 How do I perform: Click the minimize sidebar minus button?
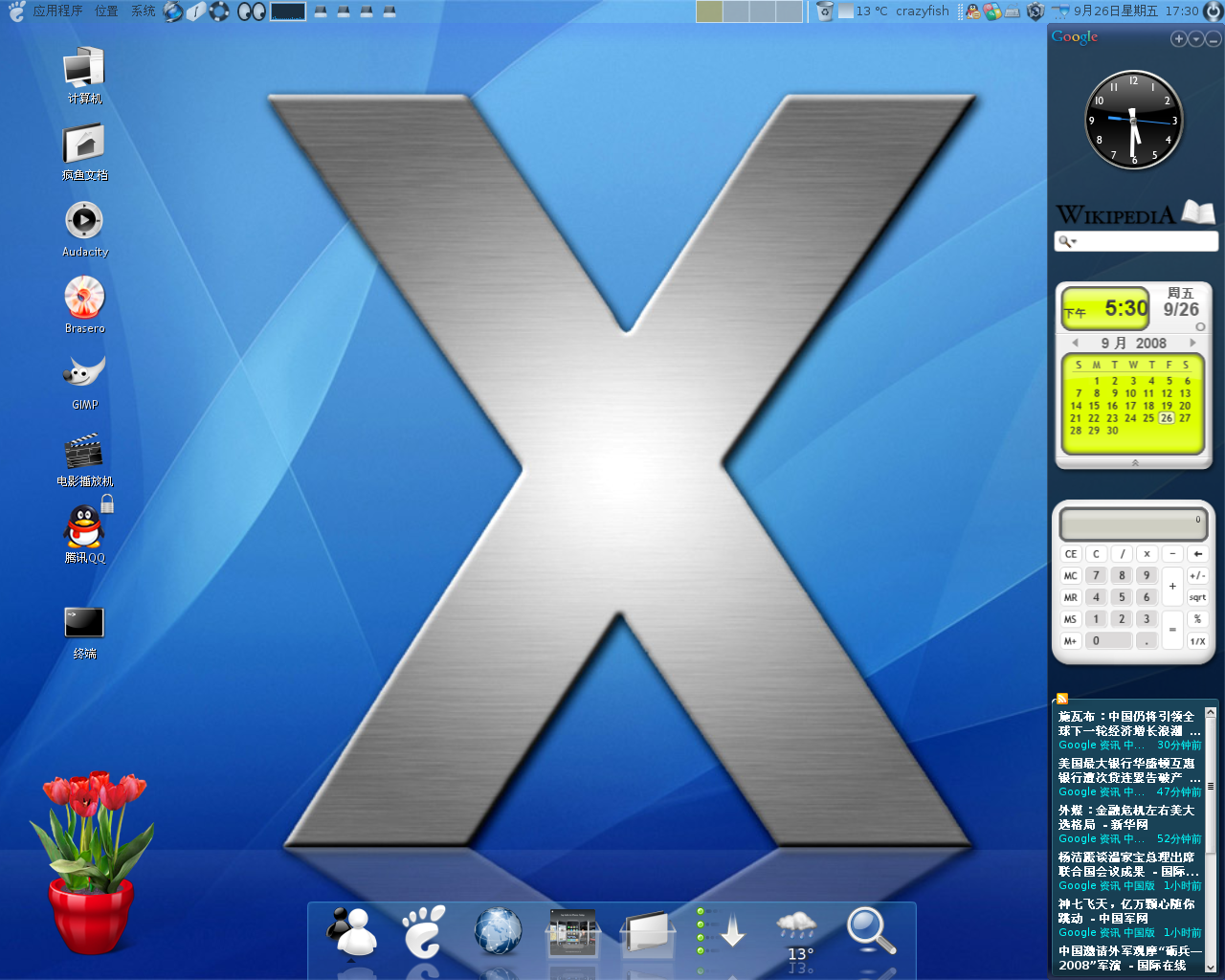pos(1214,38)
